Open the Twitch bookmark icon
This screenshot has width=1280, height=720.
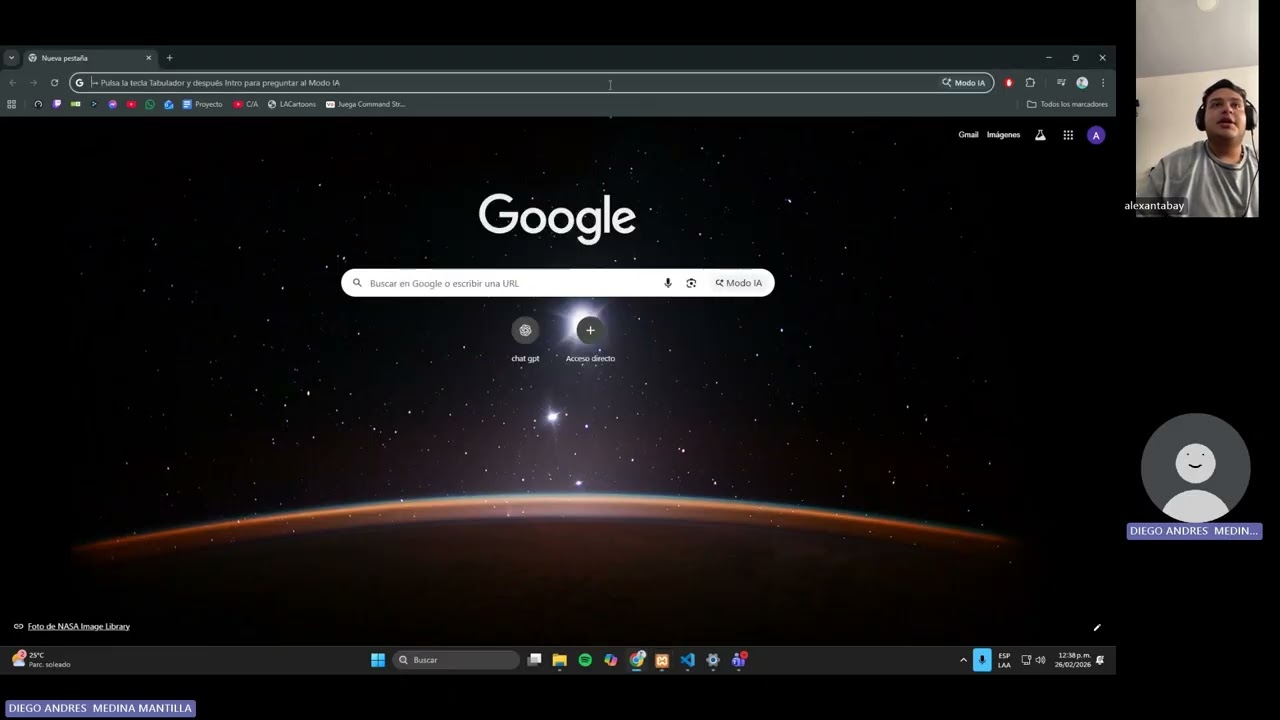57,104
